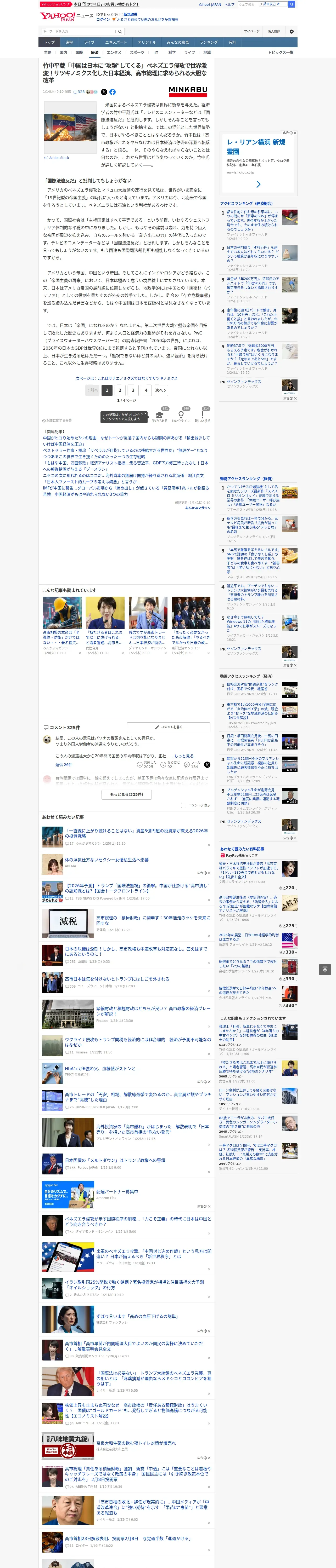
Task: Click back-to-top arrow button
Action: [x=325, y=969]
